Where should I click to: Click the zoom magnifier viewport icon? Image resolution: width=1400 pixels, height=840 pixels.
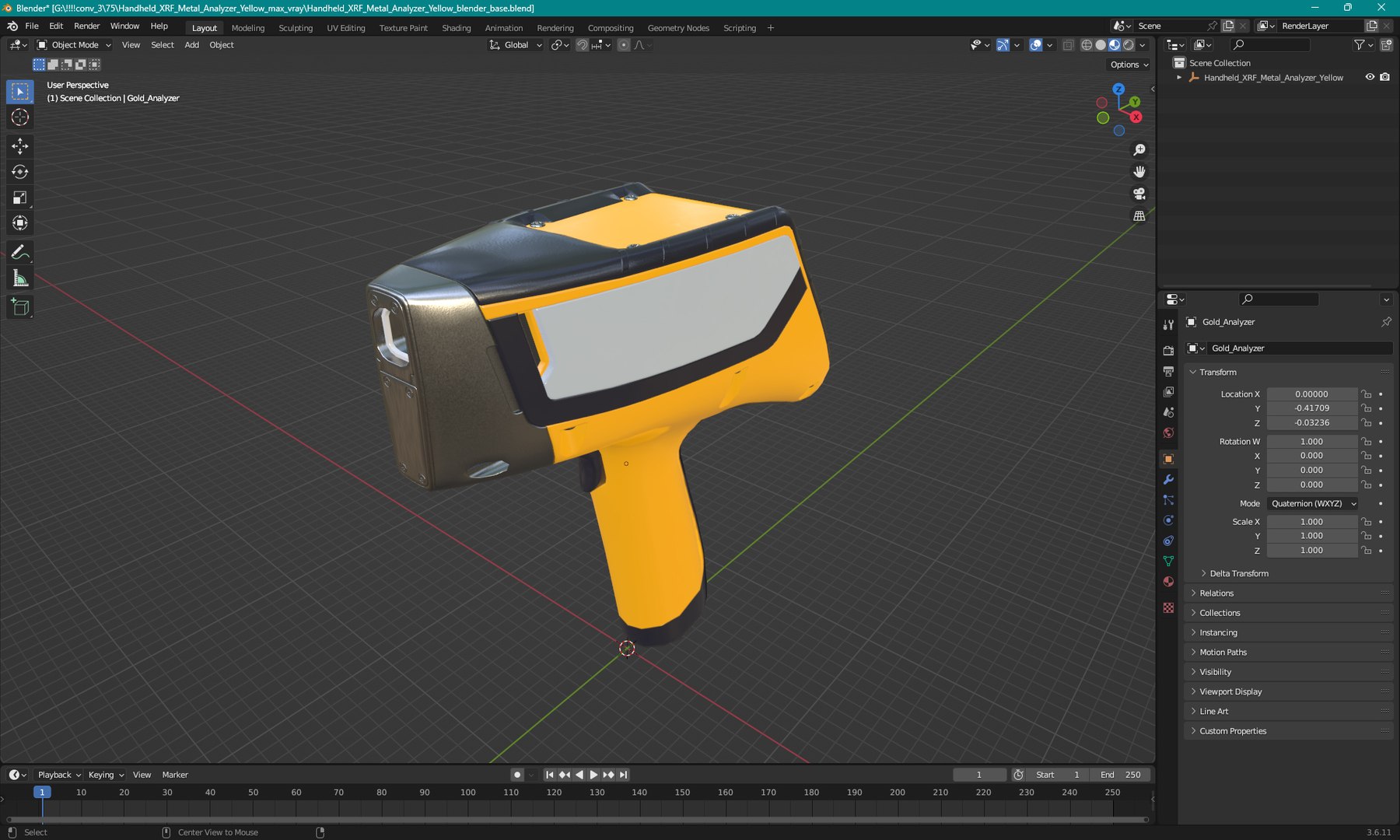[x=1139, y=150]
